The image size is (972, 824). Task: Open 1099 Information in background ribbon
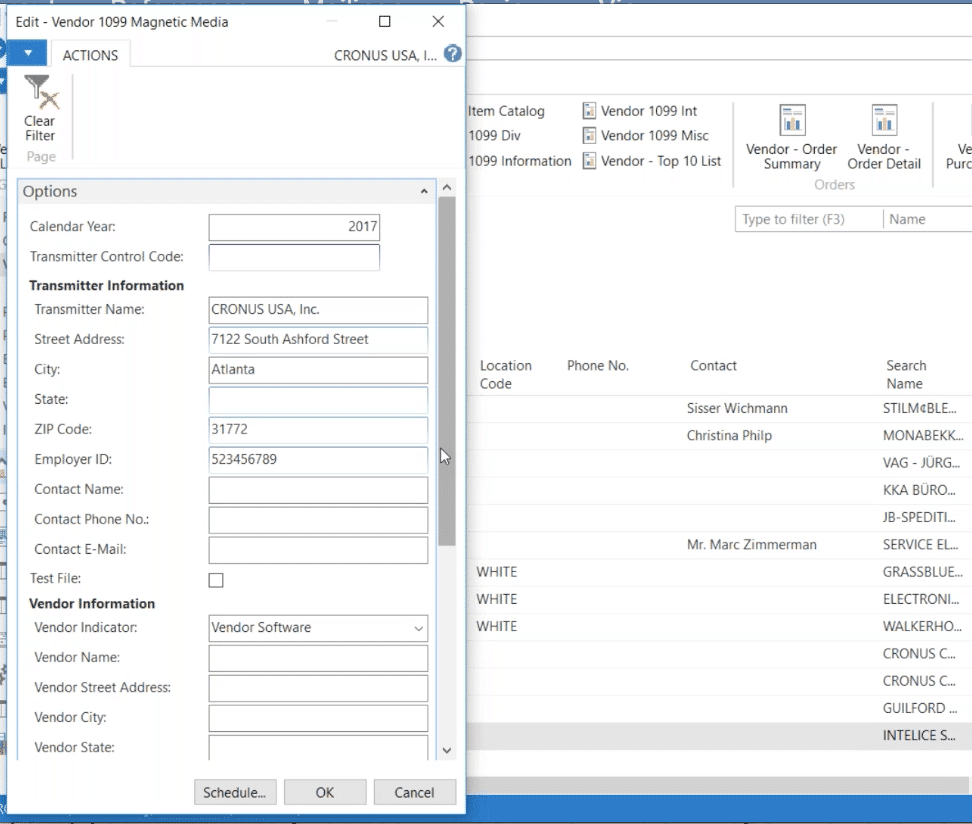pos(519,161)
